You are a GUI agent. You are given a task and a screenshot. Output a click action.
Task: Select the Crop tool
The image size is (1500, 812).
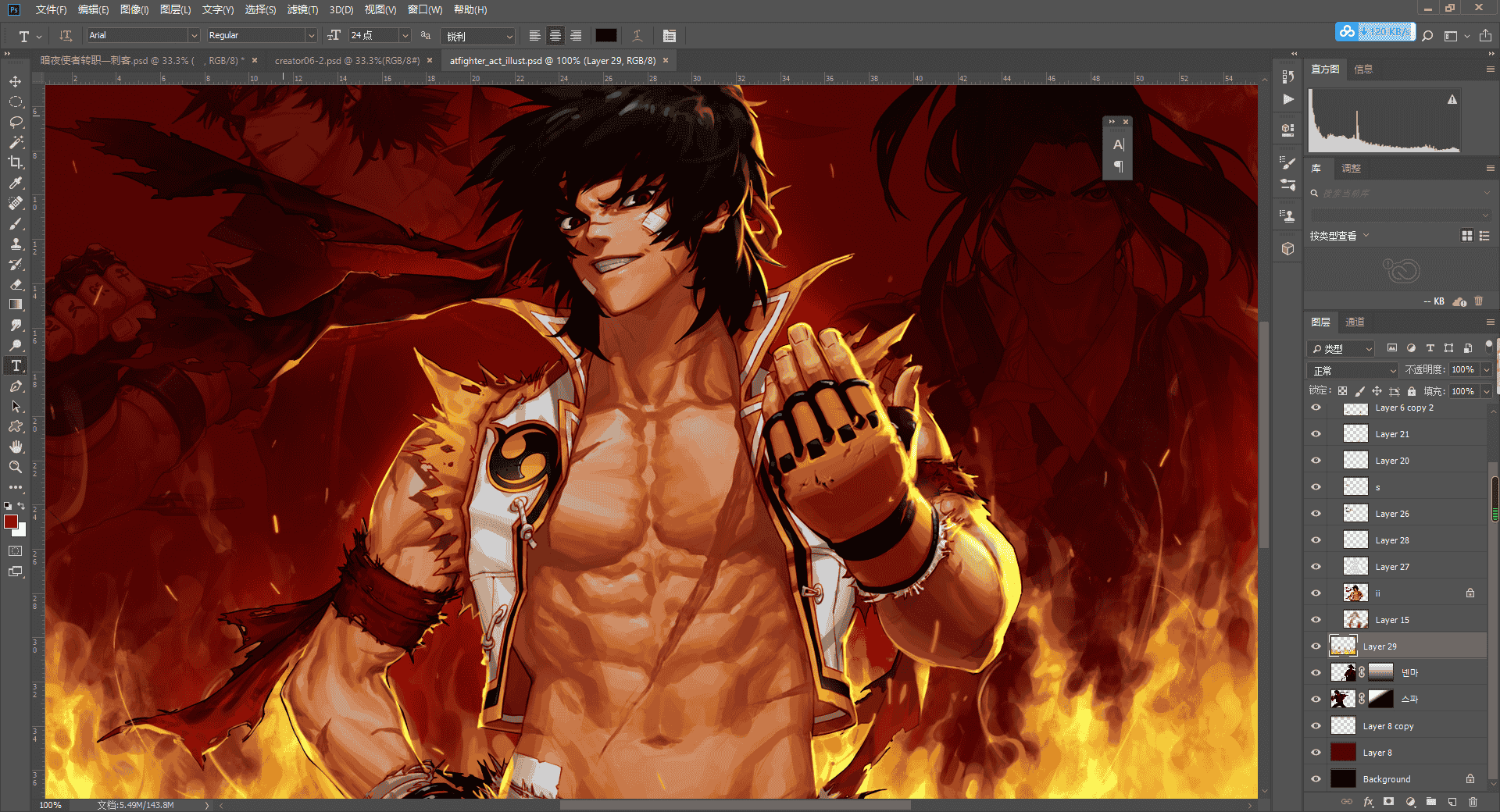click(15, 162)
